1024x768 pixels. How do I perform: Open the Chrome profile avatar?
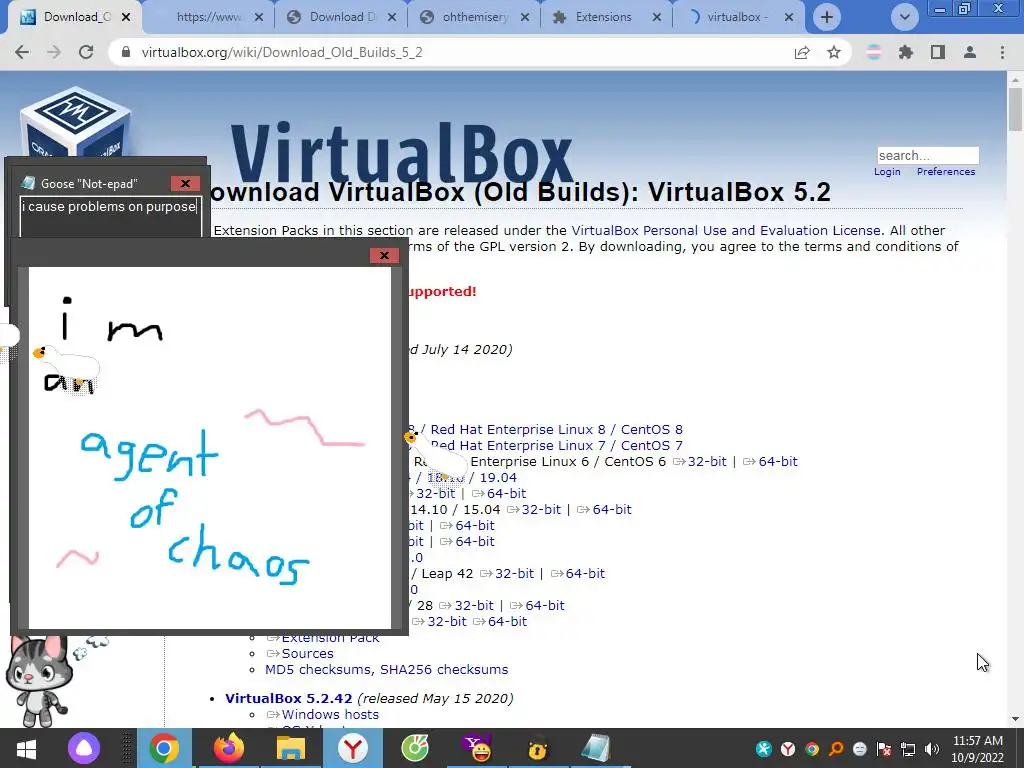tap(970, 52)
